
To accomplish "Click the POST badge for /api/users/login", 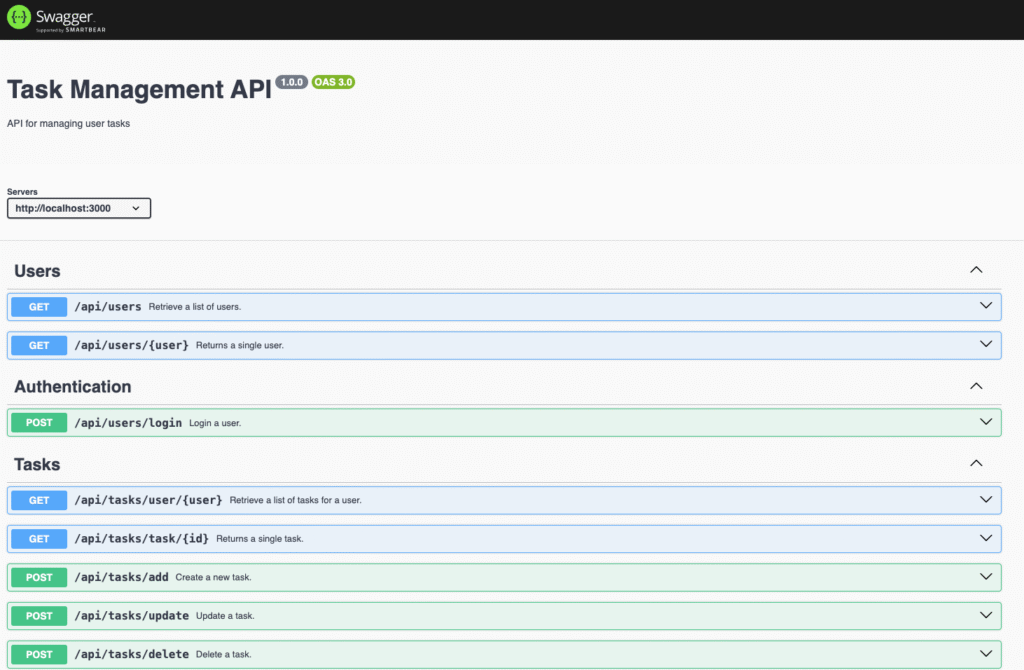I will 39,423.
